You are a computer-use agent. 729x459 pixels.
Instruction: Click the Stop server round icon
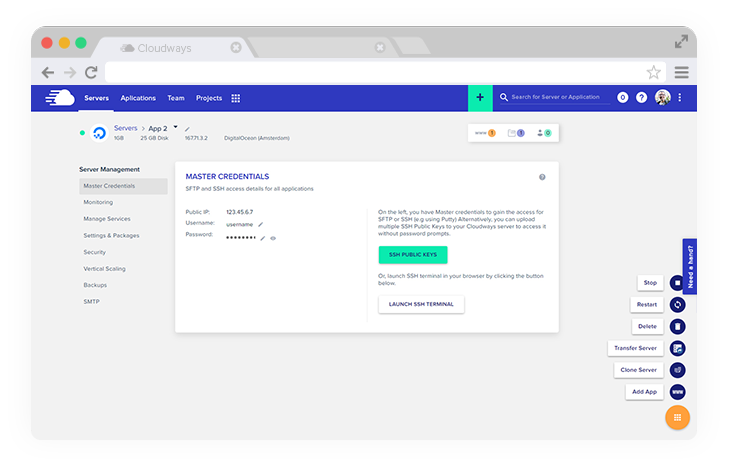point(677,283)
